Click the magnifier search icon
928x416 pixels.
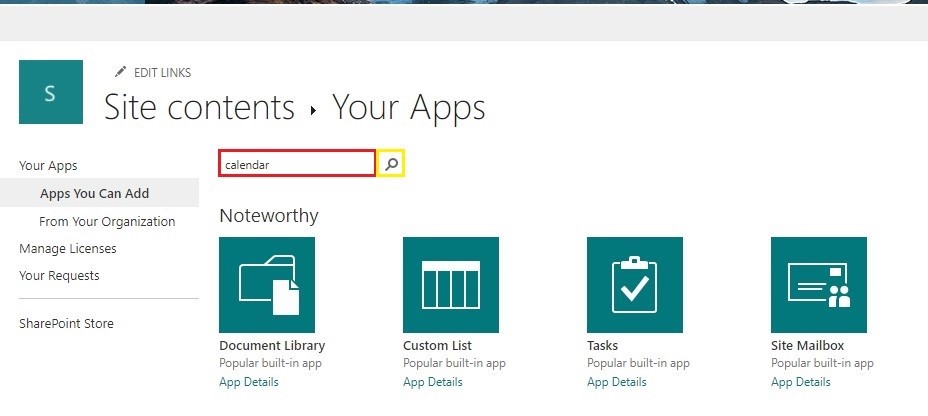391,165
